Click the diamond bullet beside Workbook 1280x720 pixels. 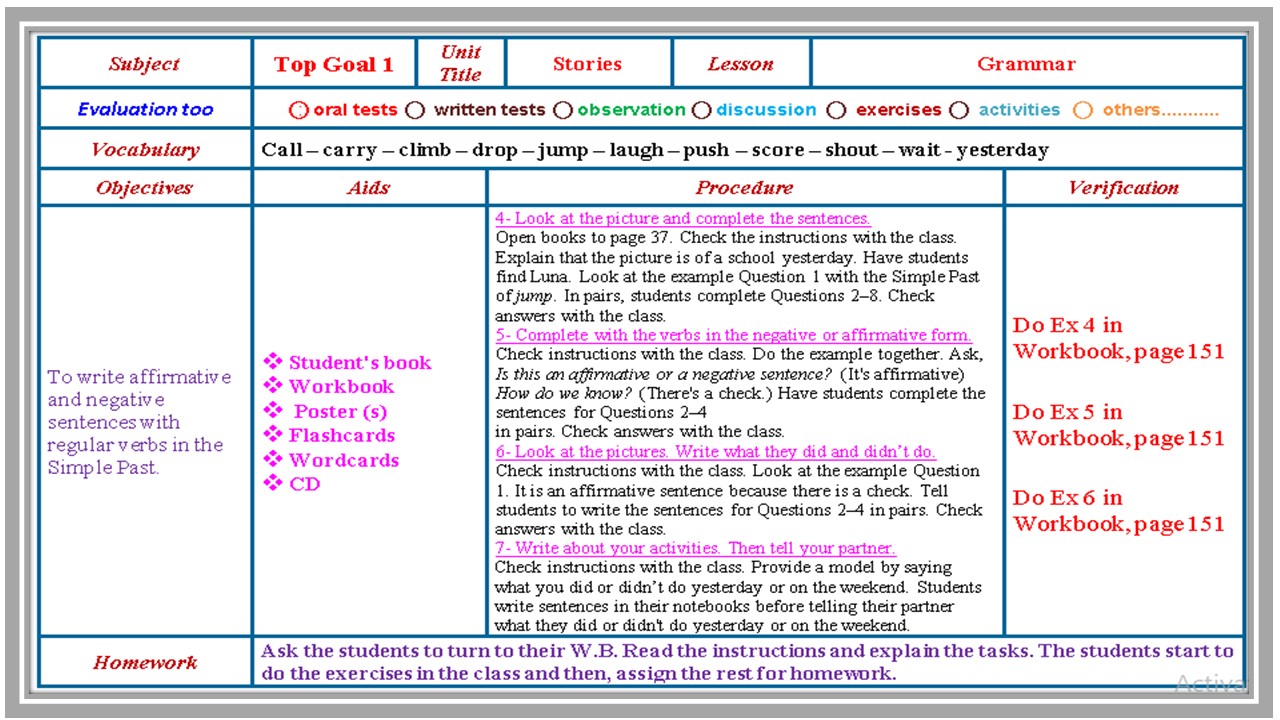[x=273, y=386]
